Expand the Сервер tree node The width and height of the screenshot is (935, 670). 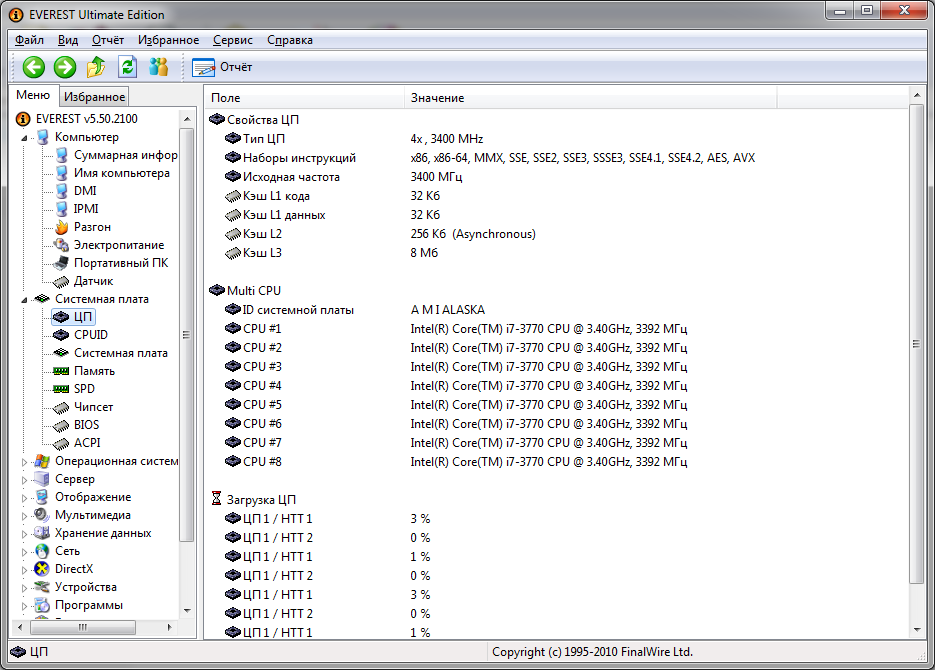point(24,480)
